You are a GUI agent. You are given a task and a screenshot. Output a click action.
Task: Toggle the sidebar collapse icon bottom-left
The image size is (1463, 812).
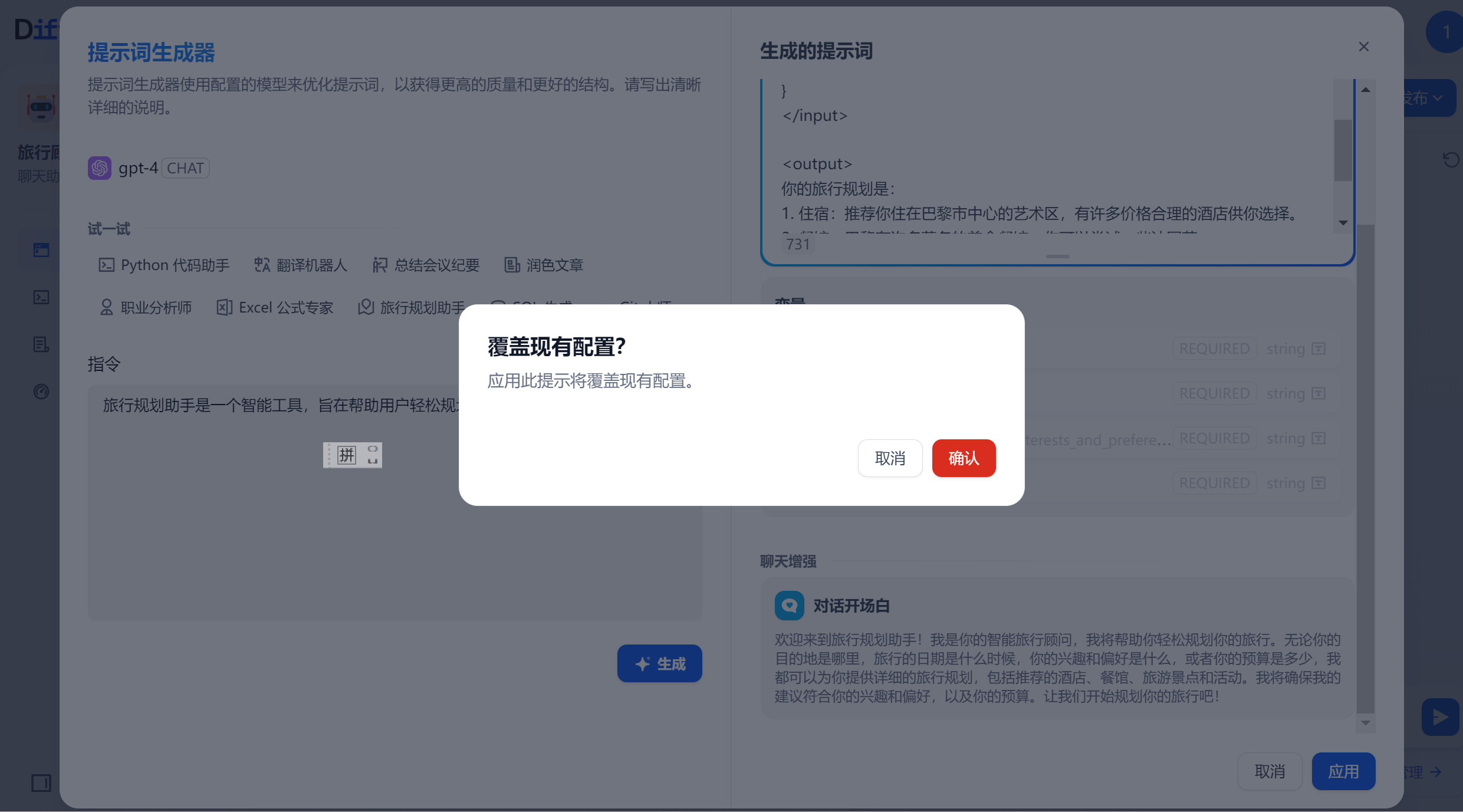click(x=41, y=783)
